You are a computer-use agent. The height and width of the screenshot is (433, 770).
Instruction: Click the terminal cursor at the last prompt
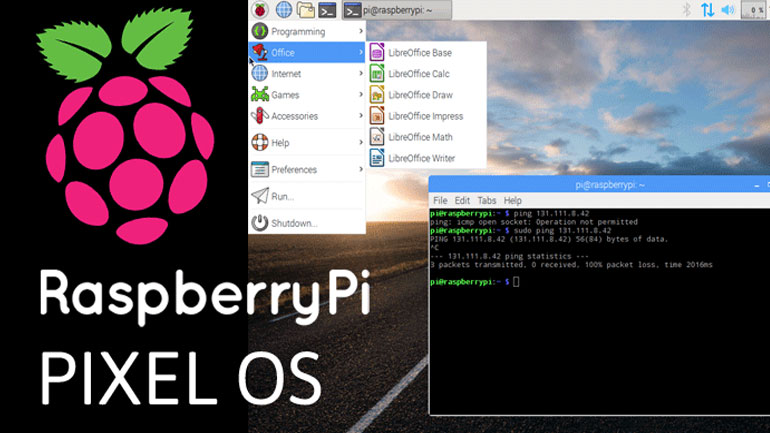click(516, 282)
